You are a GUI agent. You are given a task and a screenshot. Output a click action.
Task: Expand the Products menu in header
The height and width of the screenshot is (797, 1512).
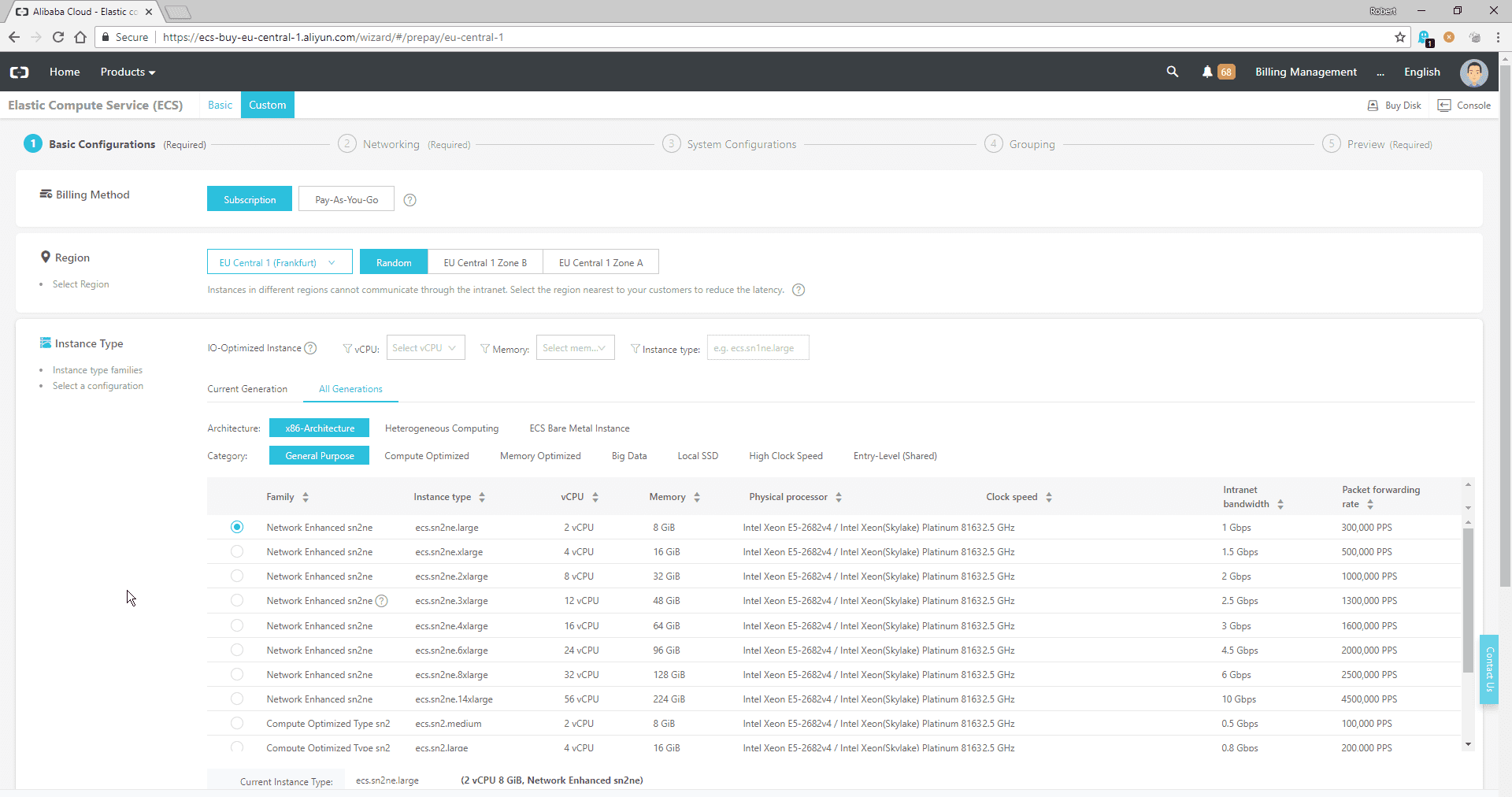(x=128, y=72)
